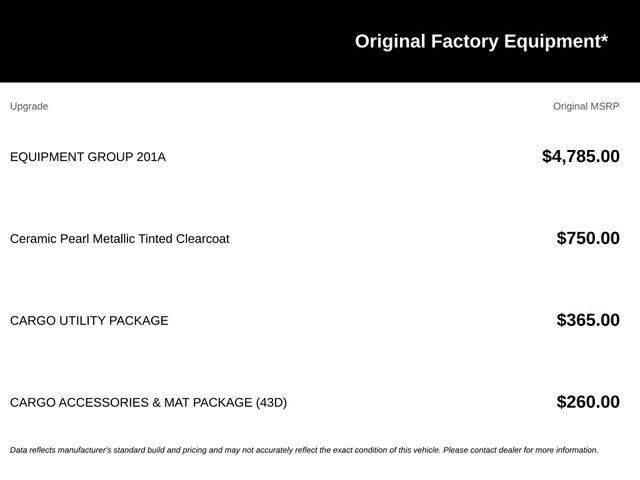Image resolution: width=640 pixels, height=480 pixels.
Task: Select CARGO ACCESSORIES & MAT PACKAGE (43D)
Action: pos(149,402)
